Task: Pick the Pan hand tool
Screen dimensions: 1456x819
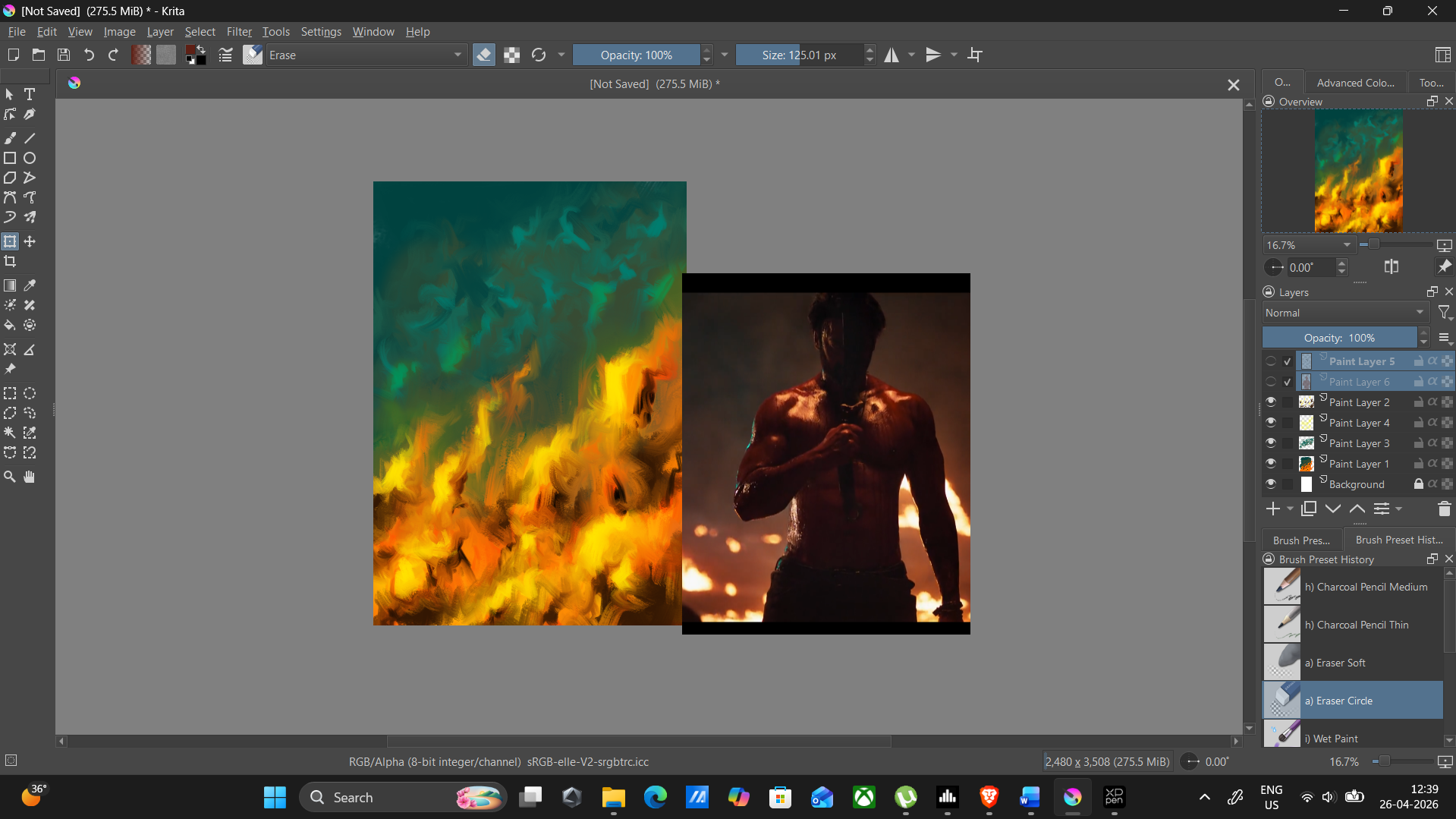Action: (x=30, y=477)
